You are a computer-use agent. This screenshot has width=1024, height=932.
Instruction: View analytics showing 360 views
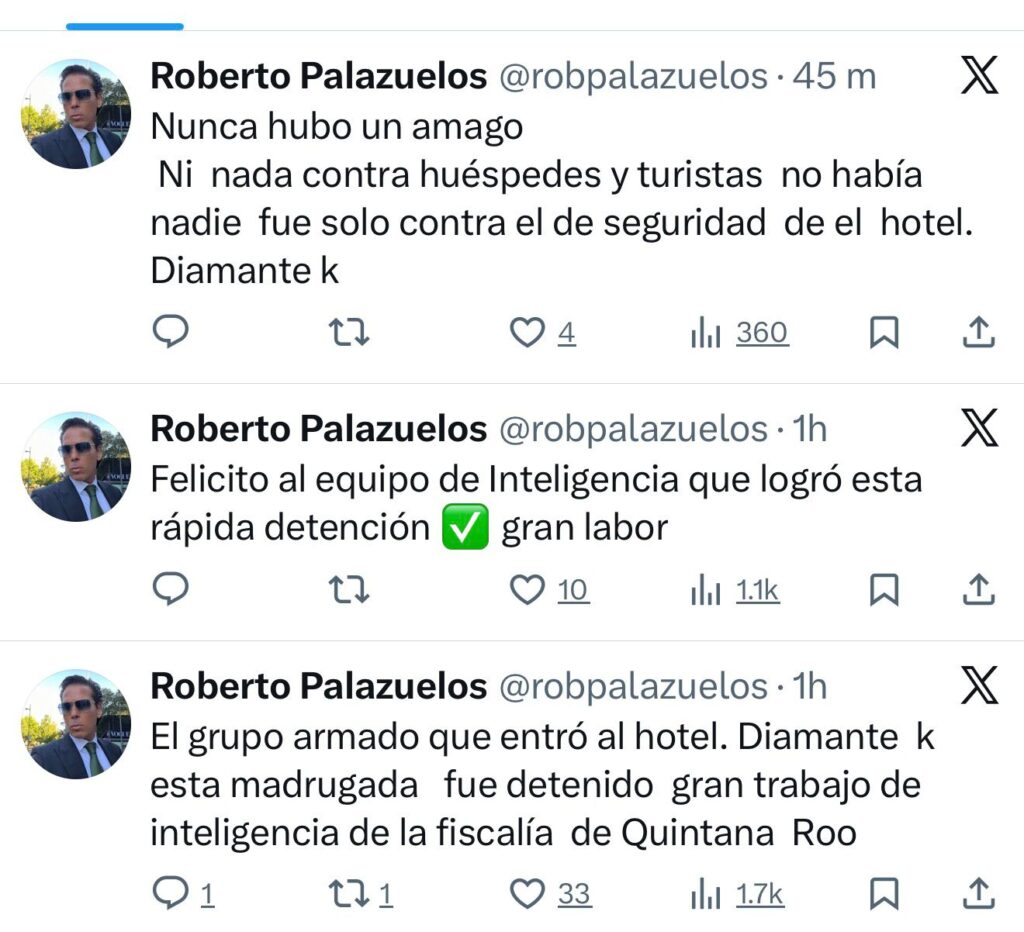tap(740, 332)
